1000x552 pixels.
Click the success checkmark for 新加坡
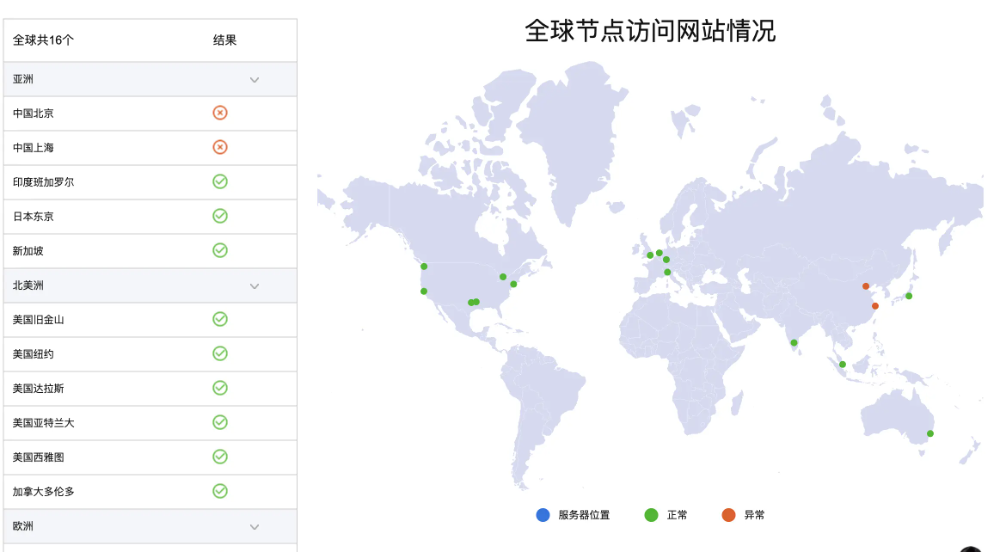point(220,251)
